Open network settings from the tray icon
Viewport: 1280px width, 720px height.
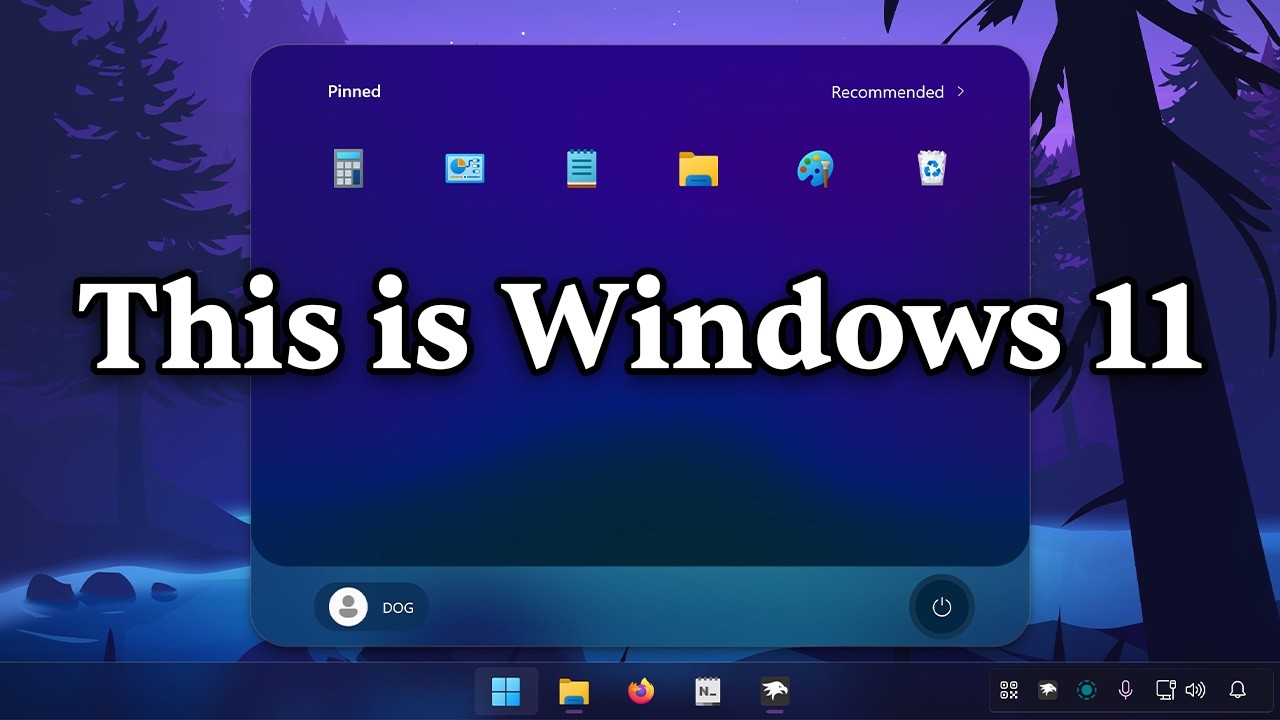(1165, 690)
